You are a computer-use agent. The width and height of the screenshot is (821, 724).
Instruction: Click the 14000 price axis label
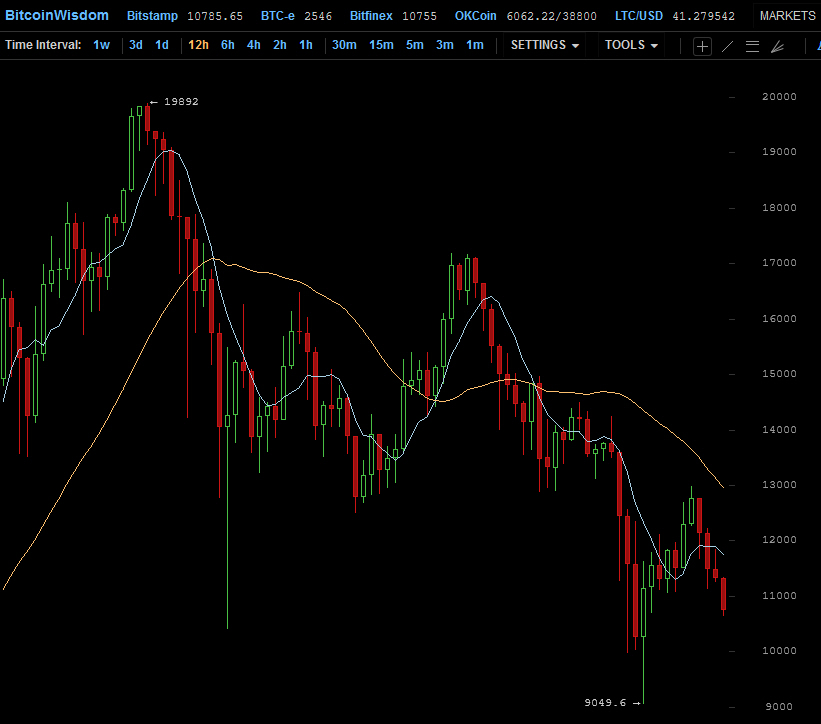pyautogui.click(x=779, y=430)
